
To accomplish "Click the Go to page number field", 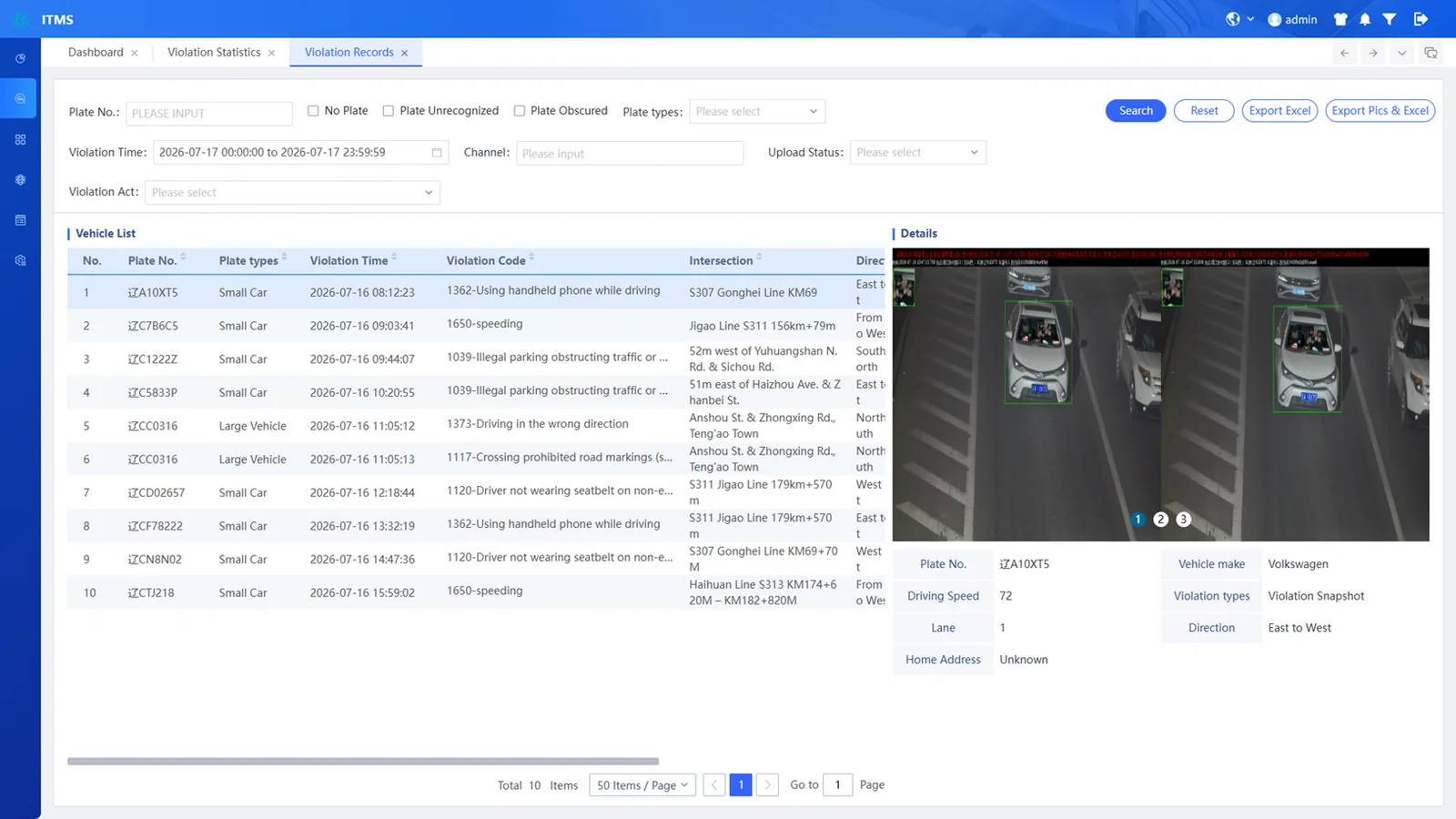I will pyautogui.click(x=837, y=785).
